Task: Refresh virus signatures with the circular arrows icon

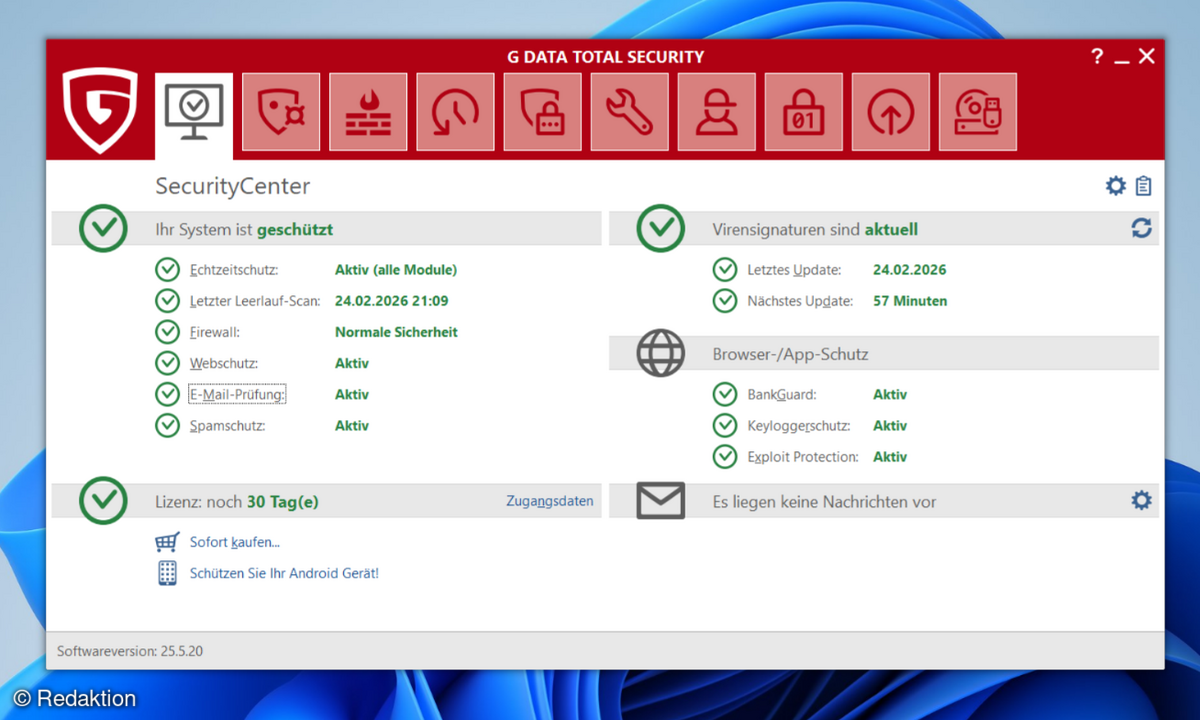Action: [x=1141, y=228]
